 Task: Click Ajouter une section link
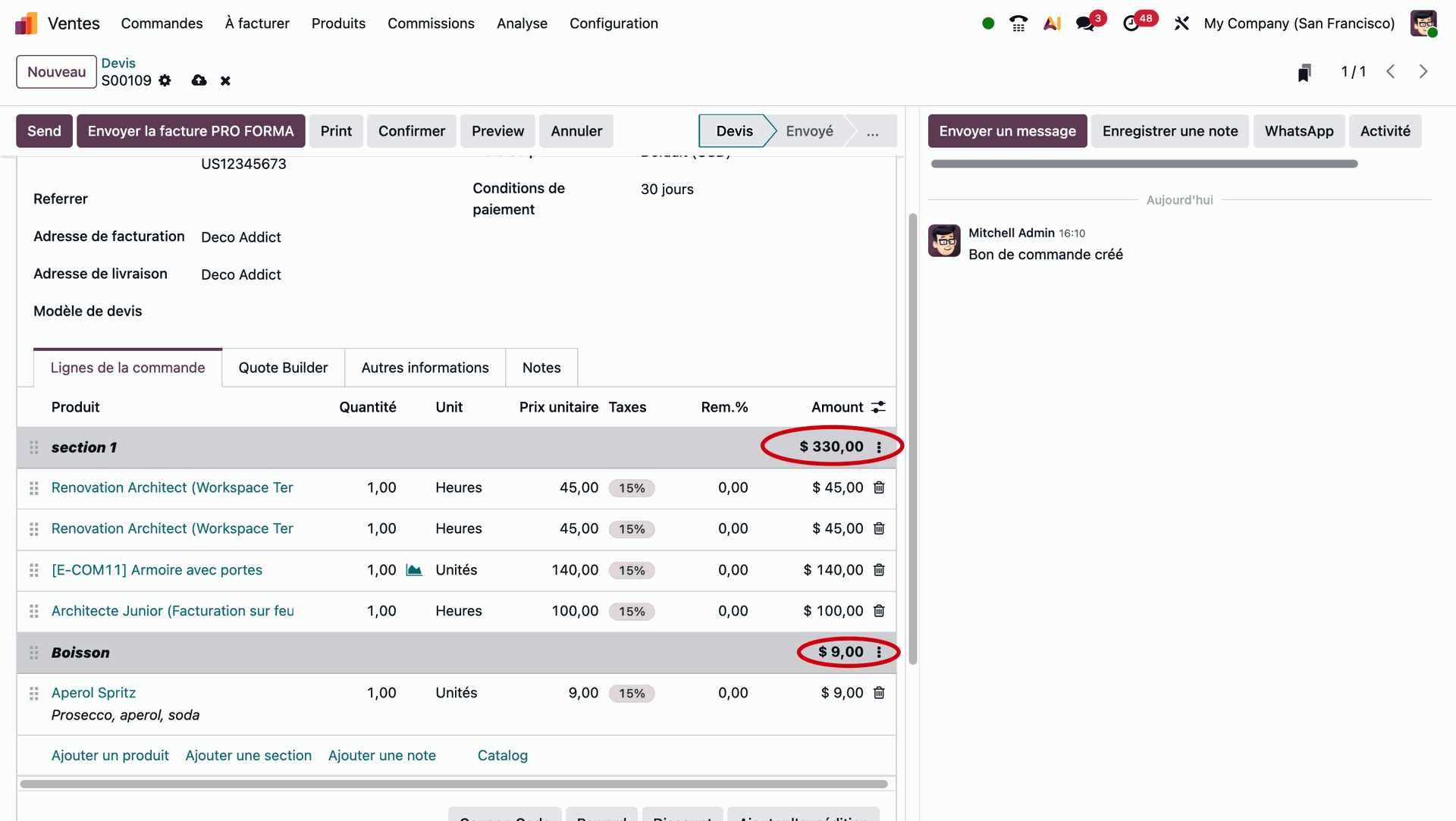pos(248,755)
